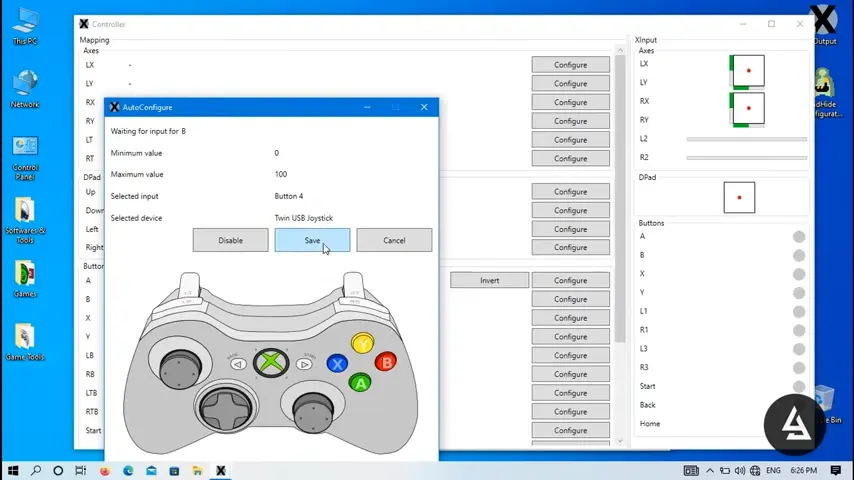Open the Windows Start menu
The height and width of the screenshot is (480, 854).
point(13,470)
